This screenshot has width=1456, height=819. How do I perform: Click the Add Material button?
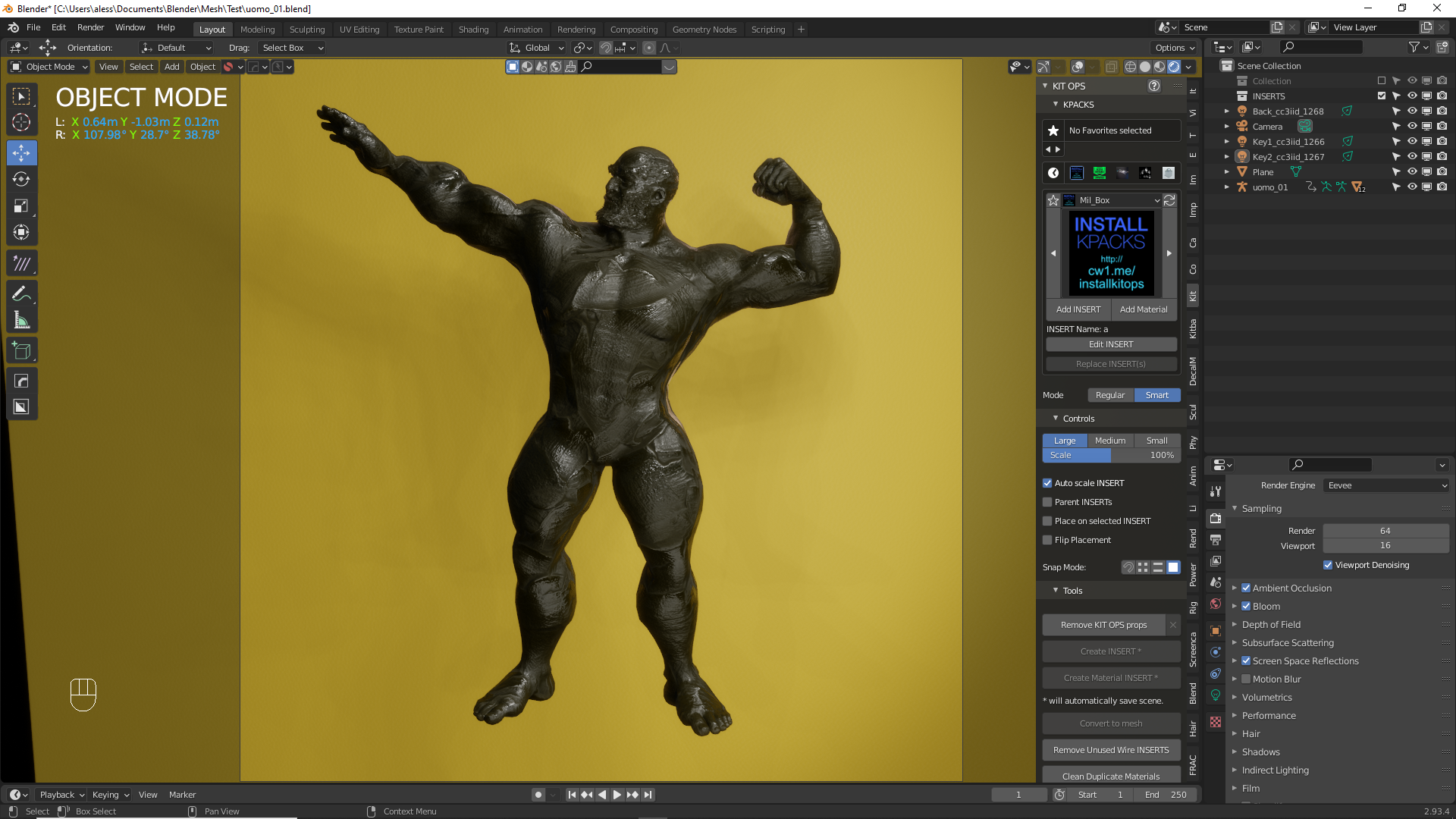pyautogui.click(x=1144, y=309)
